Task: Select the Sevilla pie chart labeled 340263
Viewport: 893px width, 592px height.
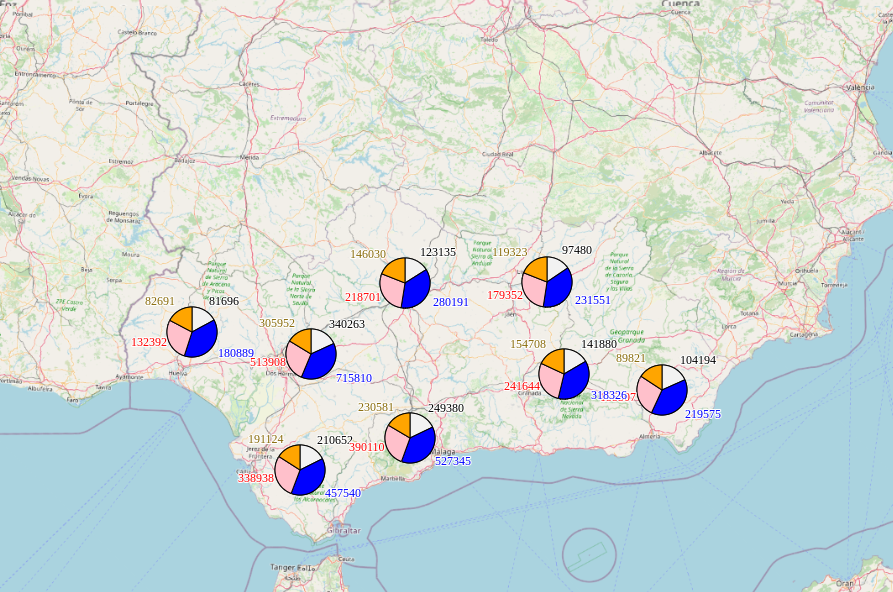Action: (311, 354)
